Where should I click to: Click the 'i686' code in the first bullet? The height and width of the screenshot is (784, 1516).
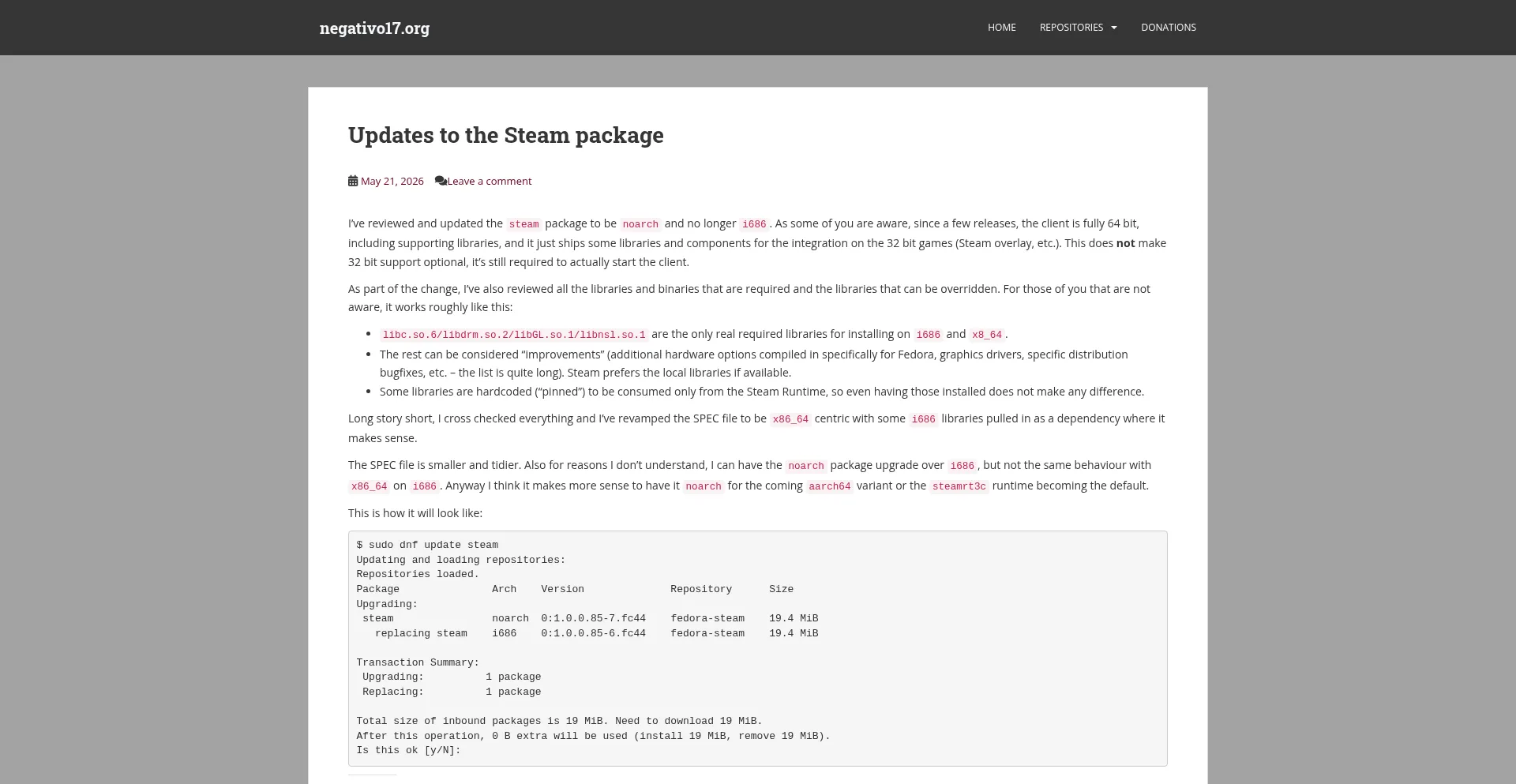click(929, 335)
